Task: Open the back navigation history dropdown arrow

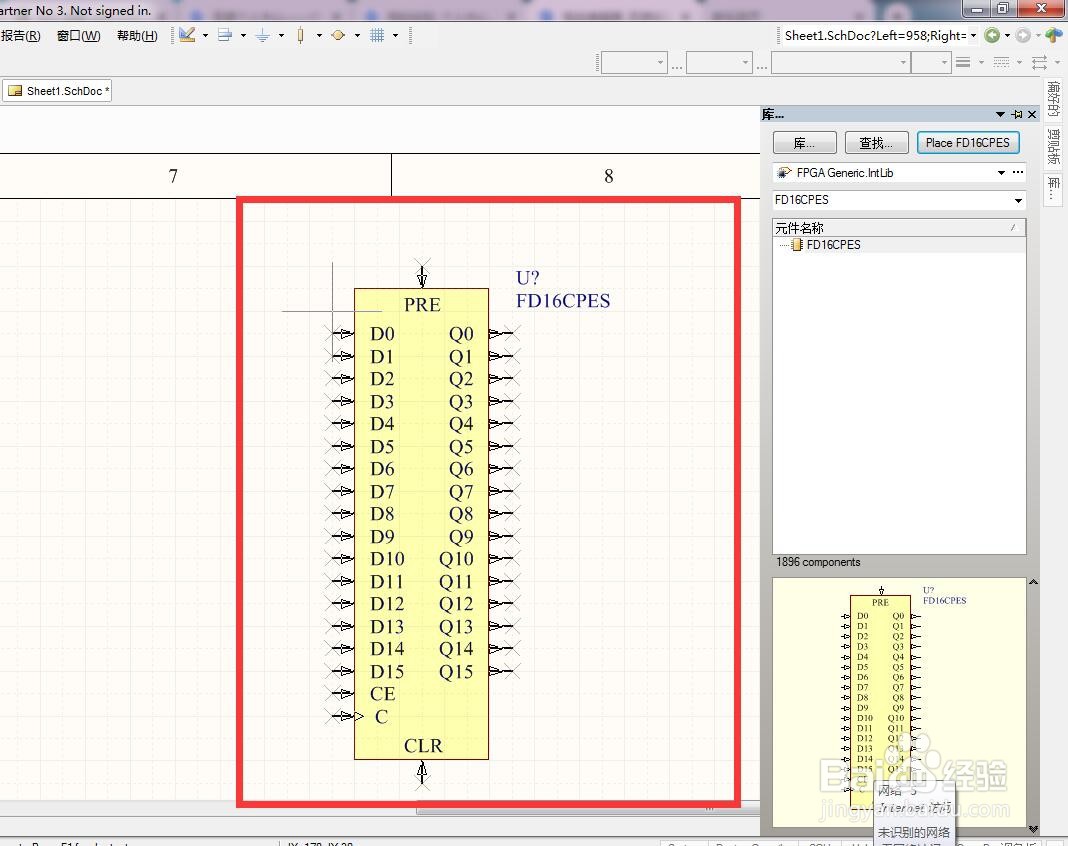Action: click(x=1007, y=35)
